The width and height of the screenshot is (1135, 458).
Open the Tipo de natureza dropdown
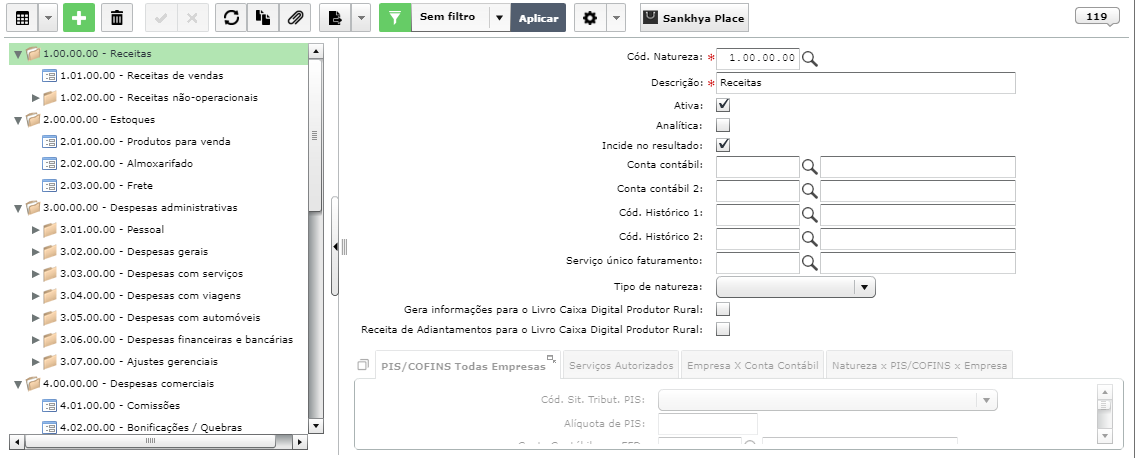coord(796,287)
